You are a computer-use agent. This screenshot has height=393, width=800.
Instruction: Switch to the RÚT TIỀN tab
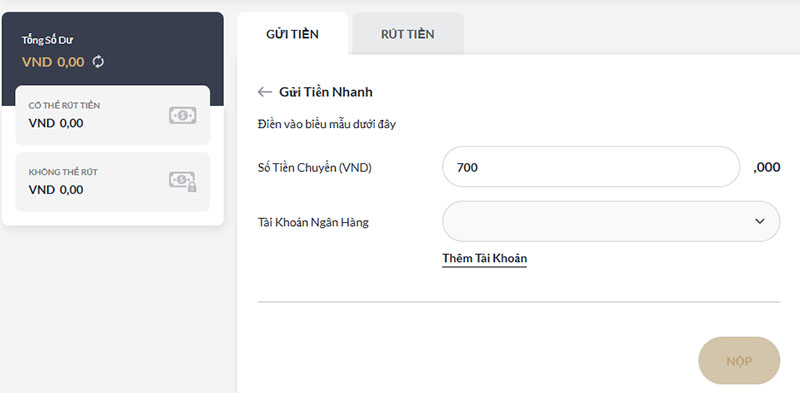point(408,34)
